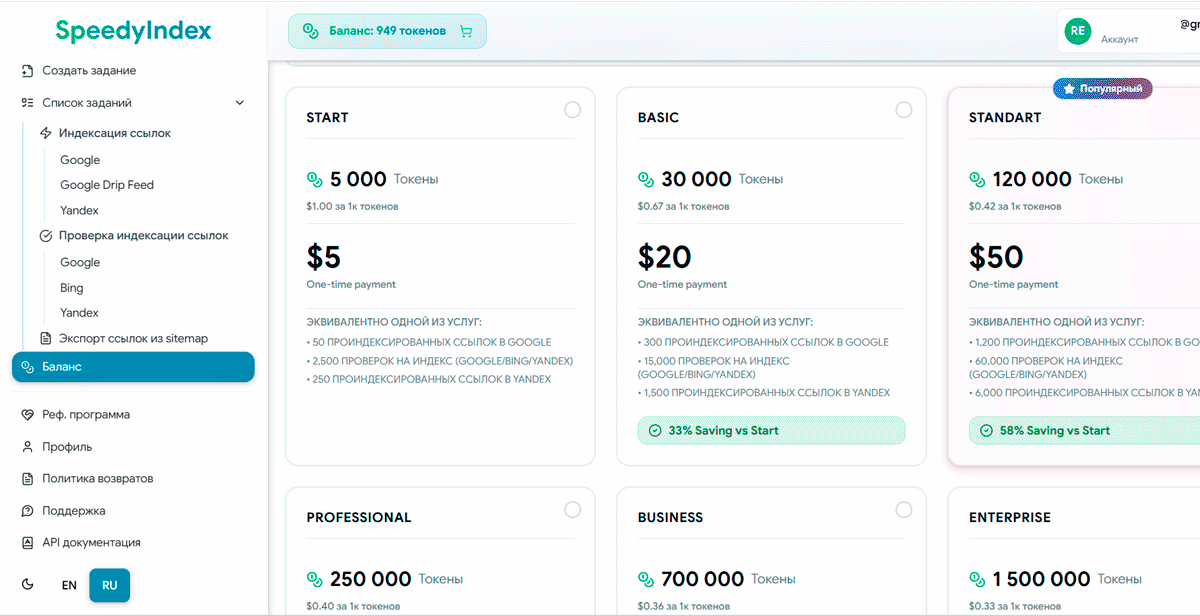Pick the BUSINESS plan radio button
This screenshot has height=616, width=1200.
904,510
